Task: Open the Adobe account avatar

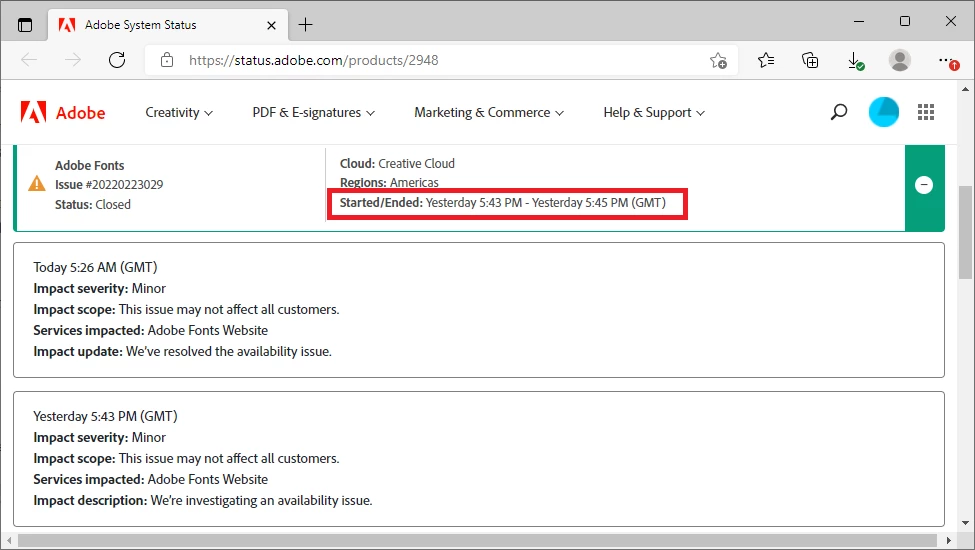Action: pyautogui.click(x=884, y=112)
